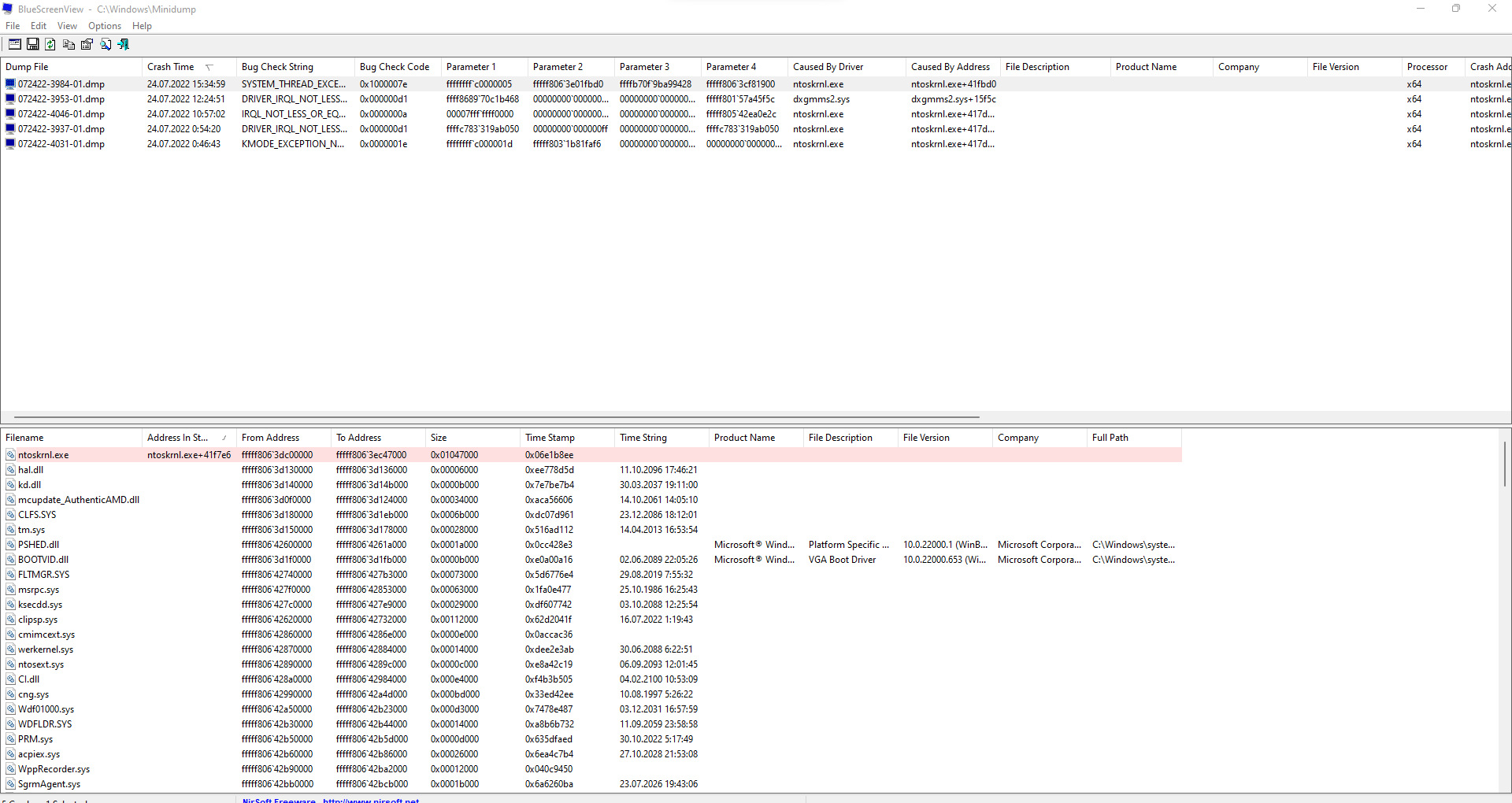Click the KMODE_EXCEPTION_N... bug check string cell

click(x=293, y=143)
